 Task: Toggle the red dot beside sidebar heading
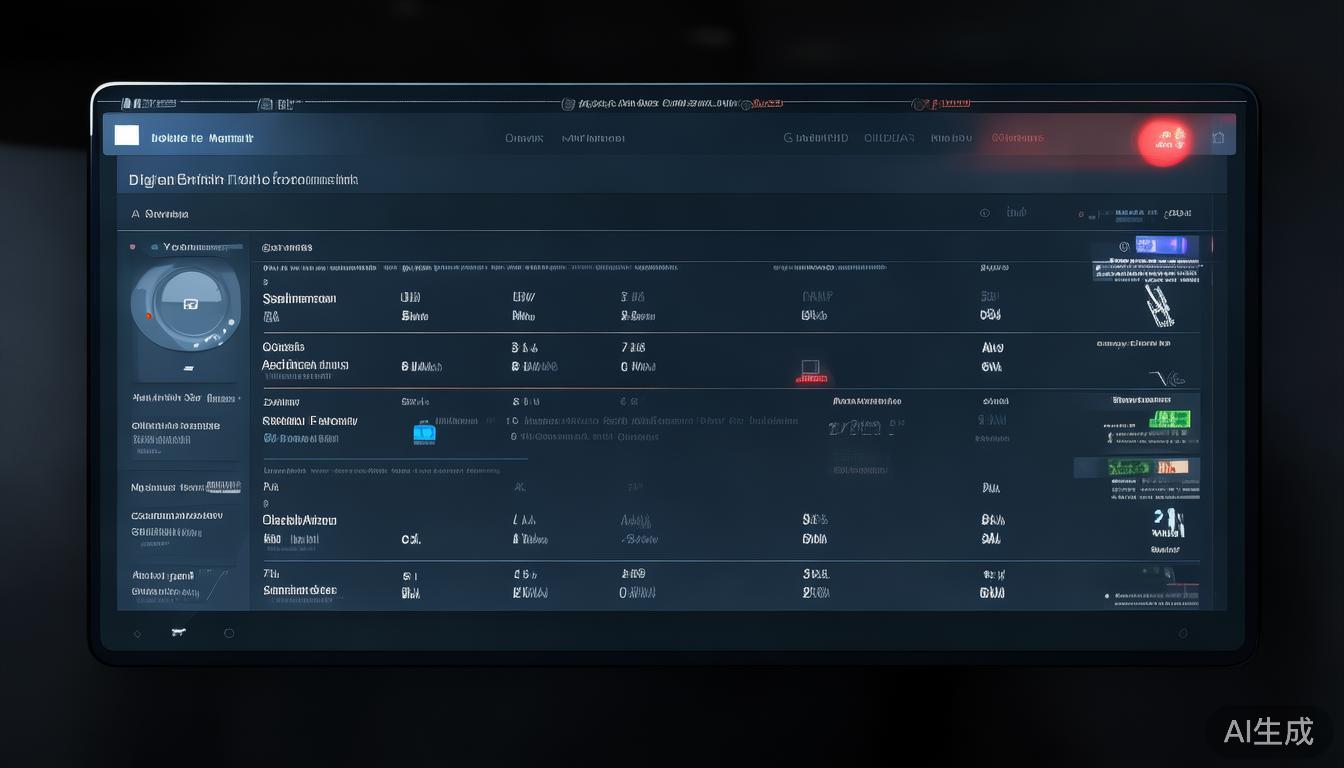point(132,246)
